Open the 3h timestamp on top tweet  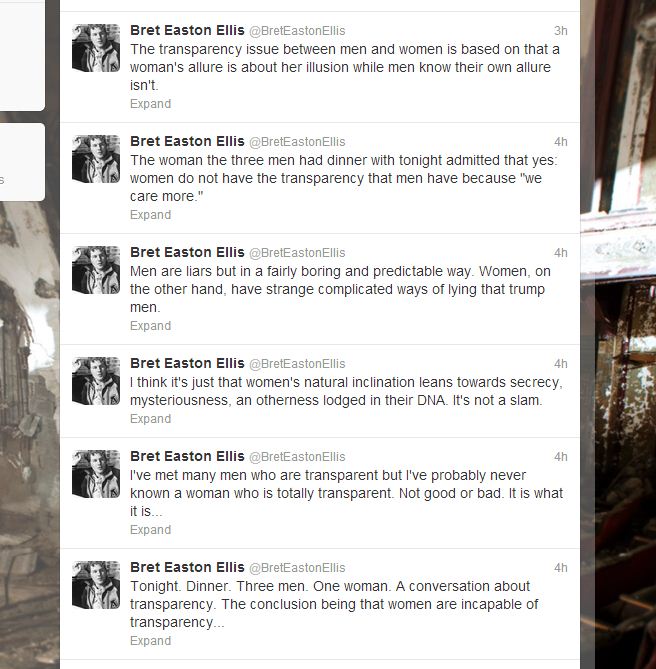(560, 31)
